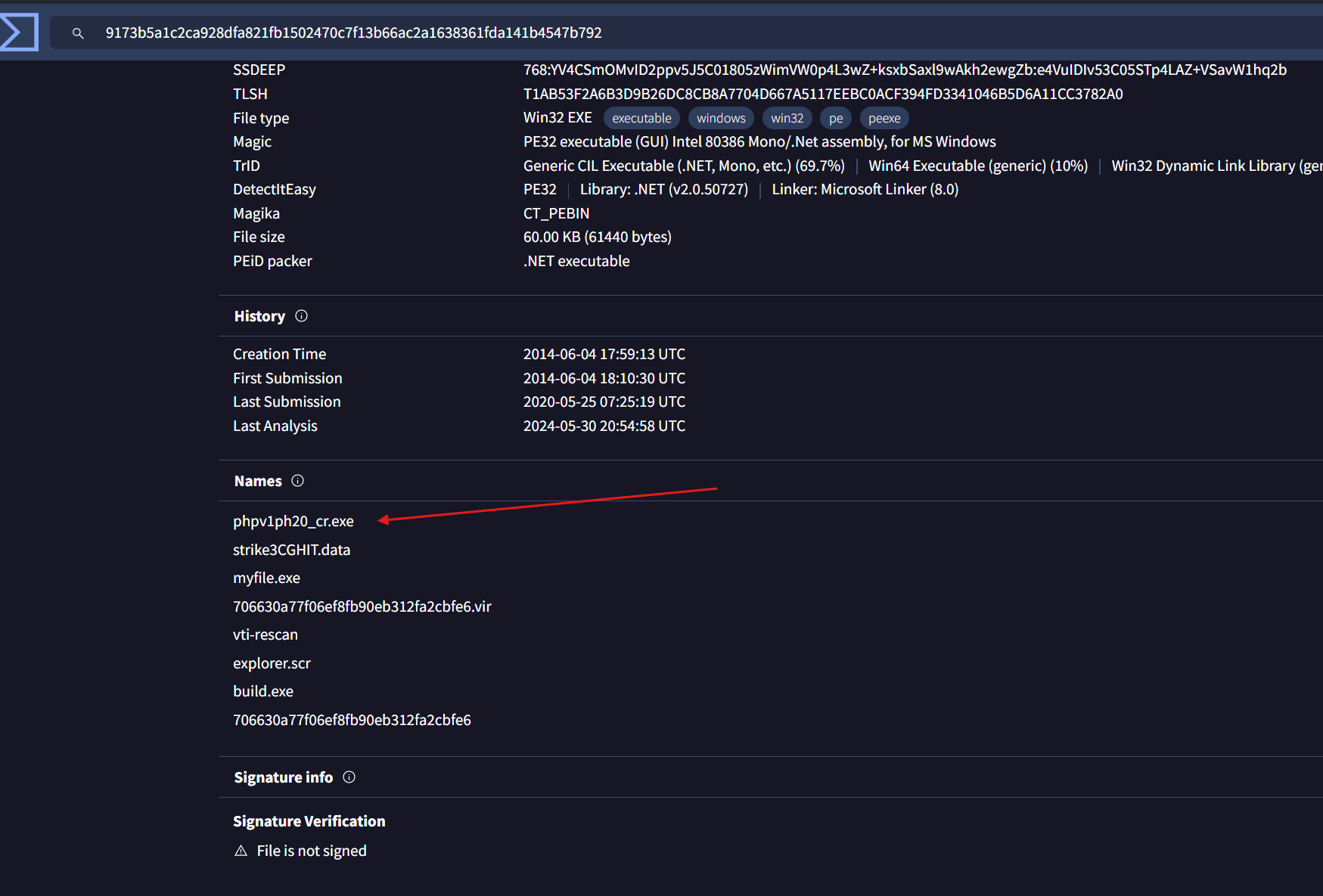Click the Signature info section heading
The height and width of the screenshot is (896, 1323).
284,777
